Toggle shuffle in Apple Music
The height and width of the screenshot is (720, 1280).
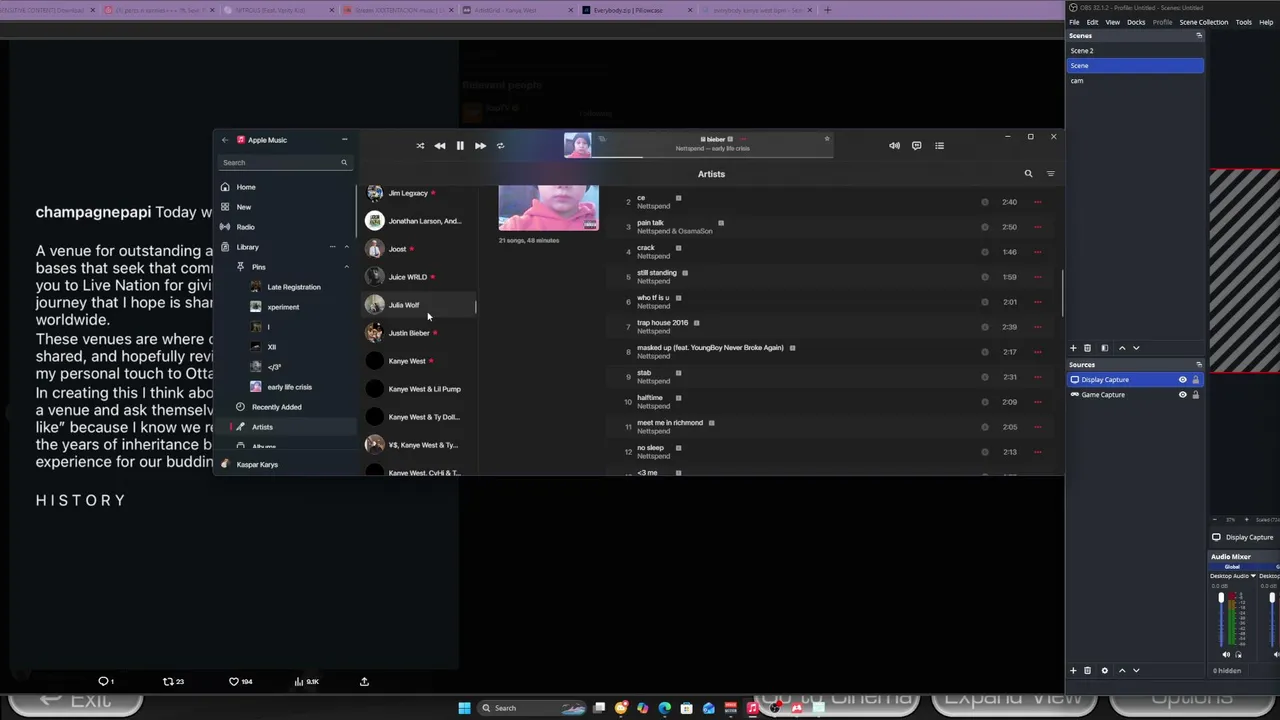[420, 146]
